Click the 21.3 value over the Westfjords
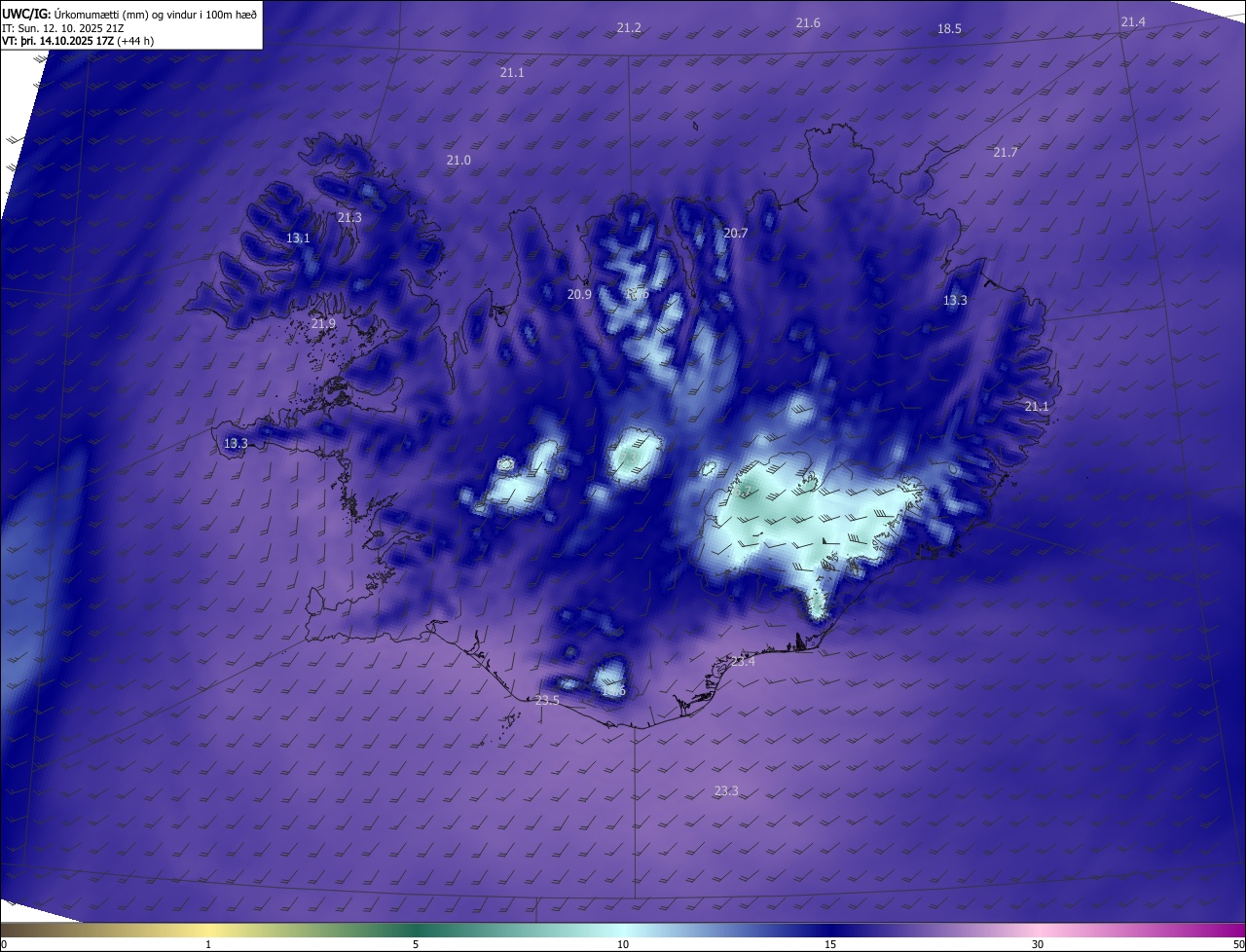This screenshot has width=1246, height=952. 349,217
